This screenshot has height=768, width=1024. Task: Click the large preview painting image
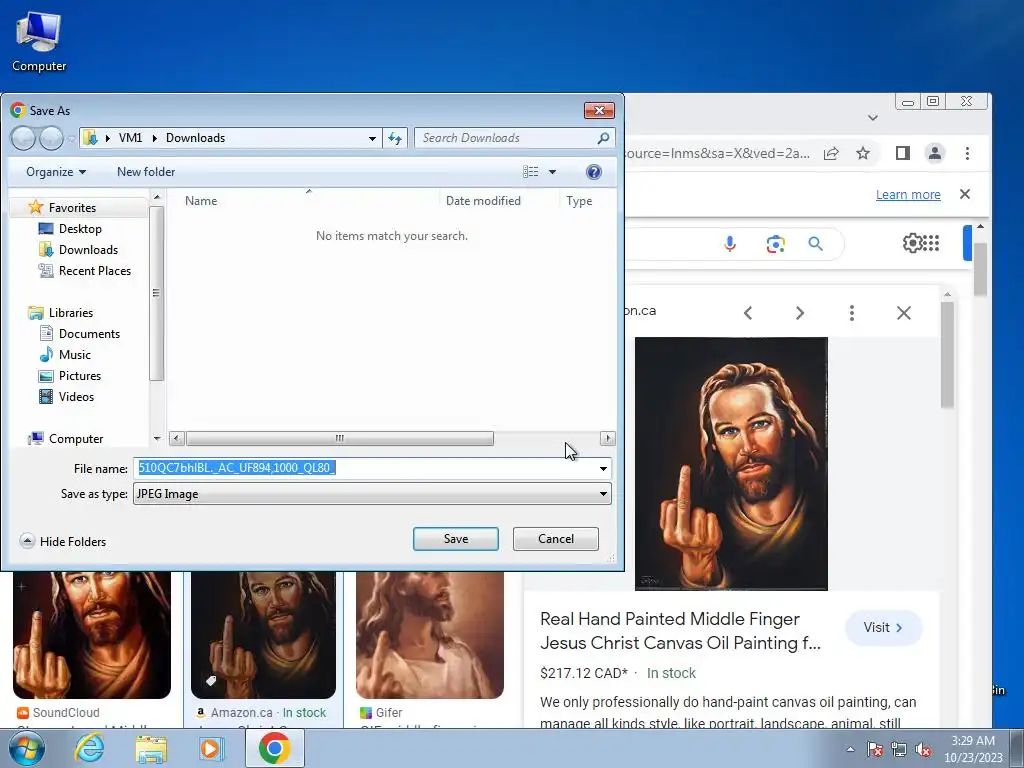click(x=731, y=464)
